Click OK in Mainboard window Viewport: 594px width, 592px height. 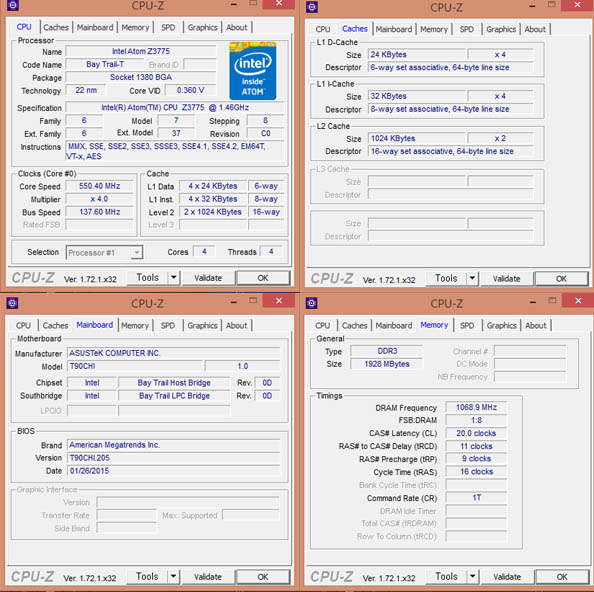coord(263,576)
